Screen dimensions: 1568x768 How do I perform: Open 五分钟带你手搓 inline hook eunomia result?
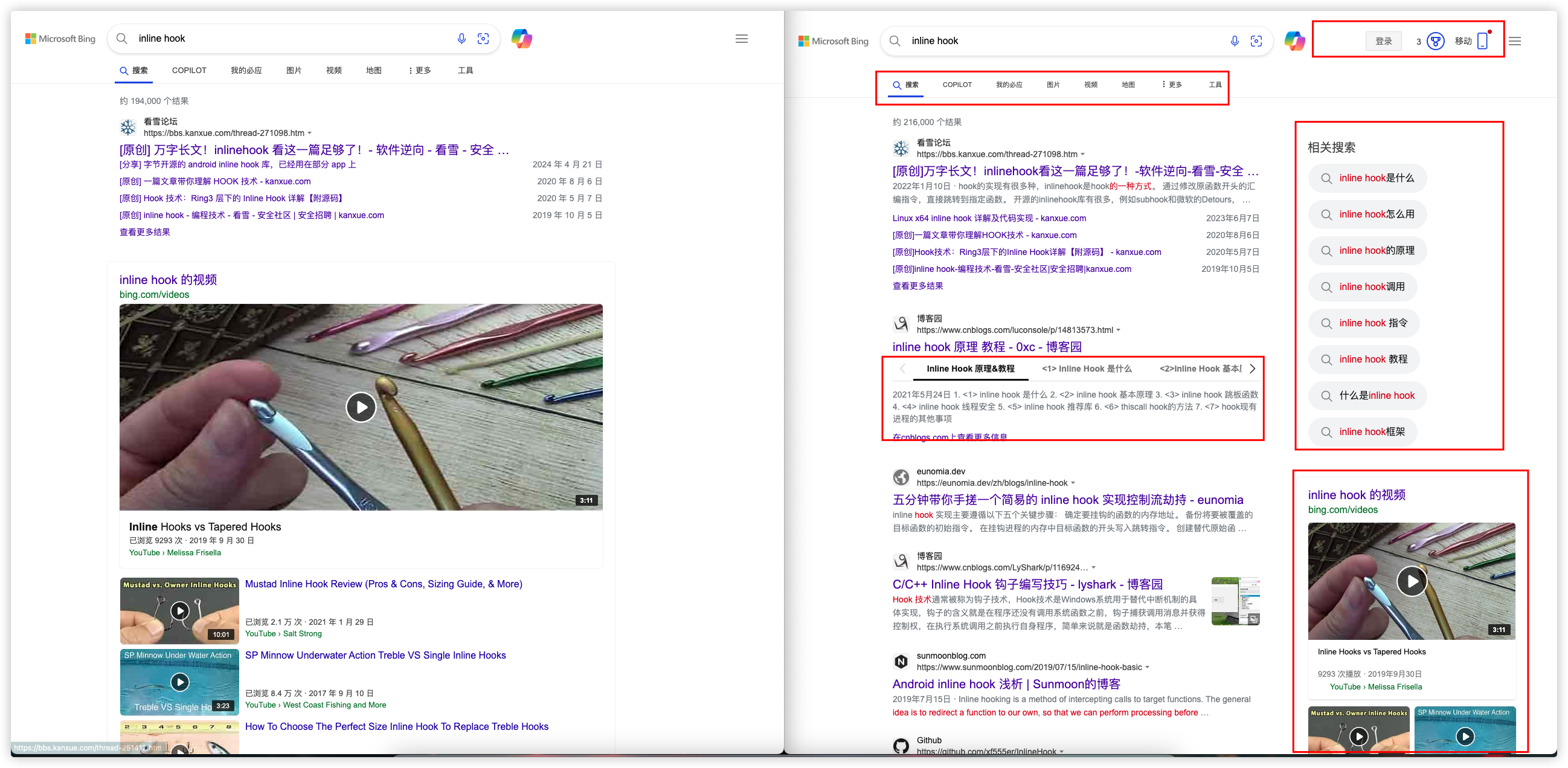click(1068, 500)
